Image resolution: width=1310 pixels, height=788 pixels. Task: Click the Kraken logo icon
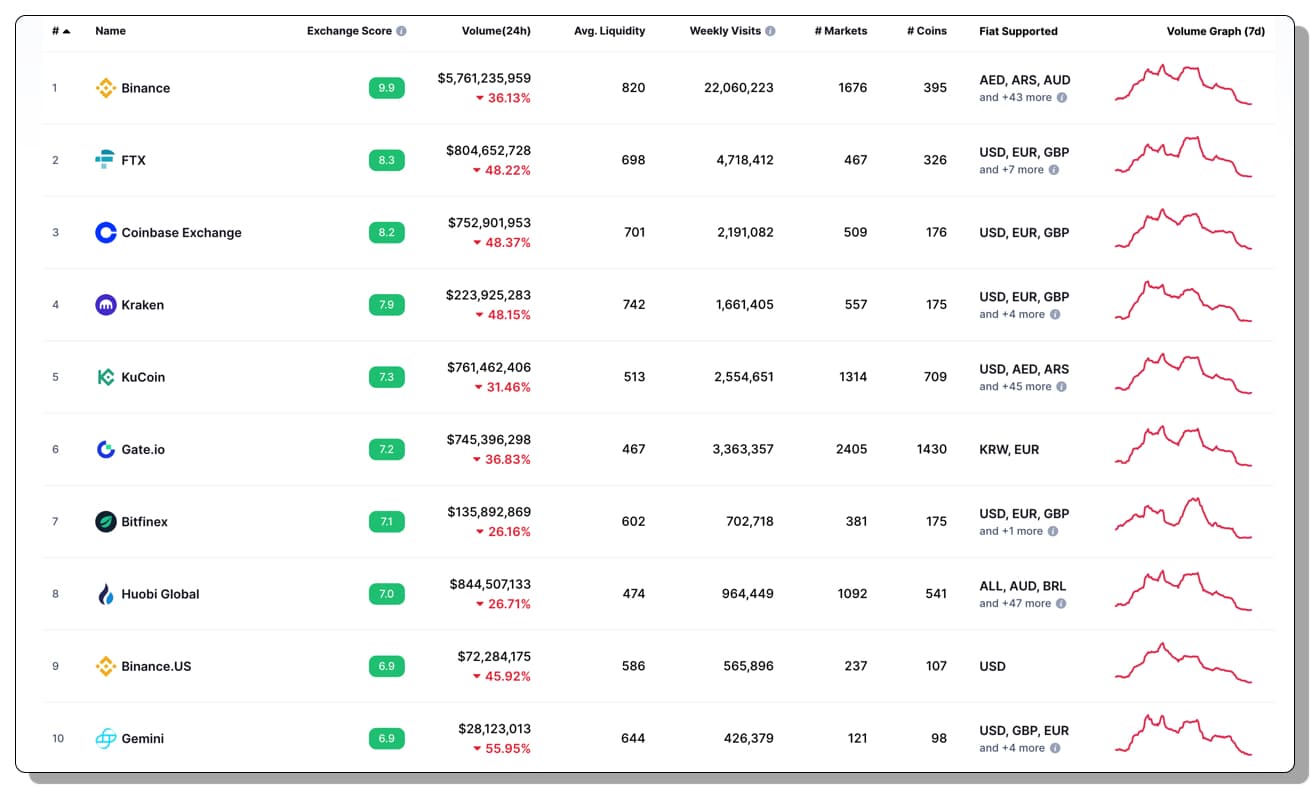[105, 305]
